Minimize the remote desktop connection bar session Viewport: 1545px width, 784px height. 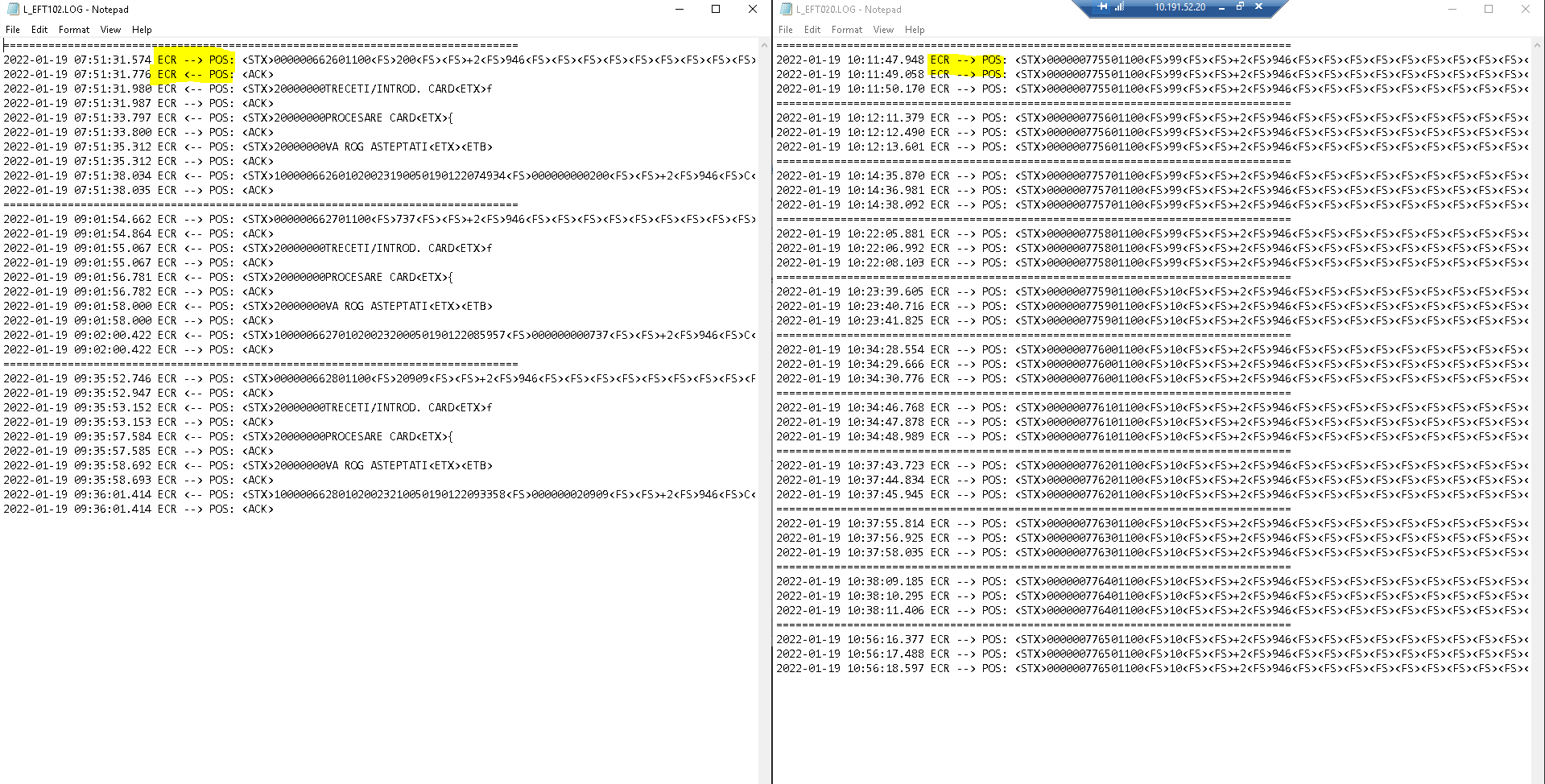tap(1221, 7)
